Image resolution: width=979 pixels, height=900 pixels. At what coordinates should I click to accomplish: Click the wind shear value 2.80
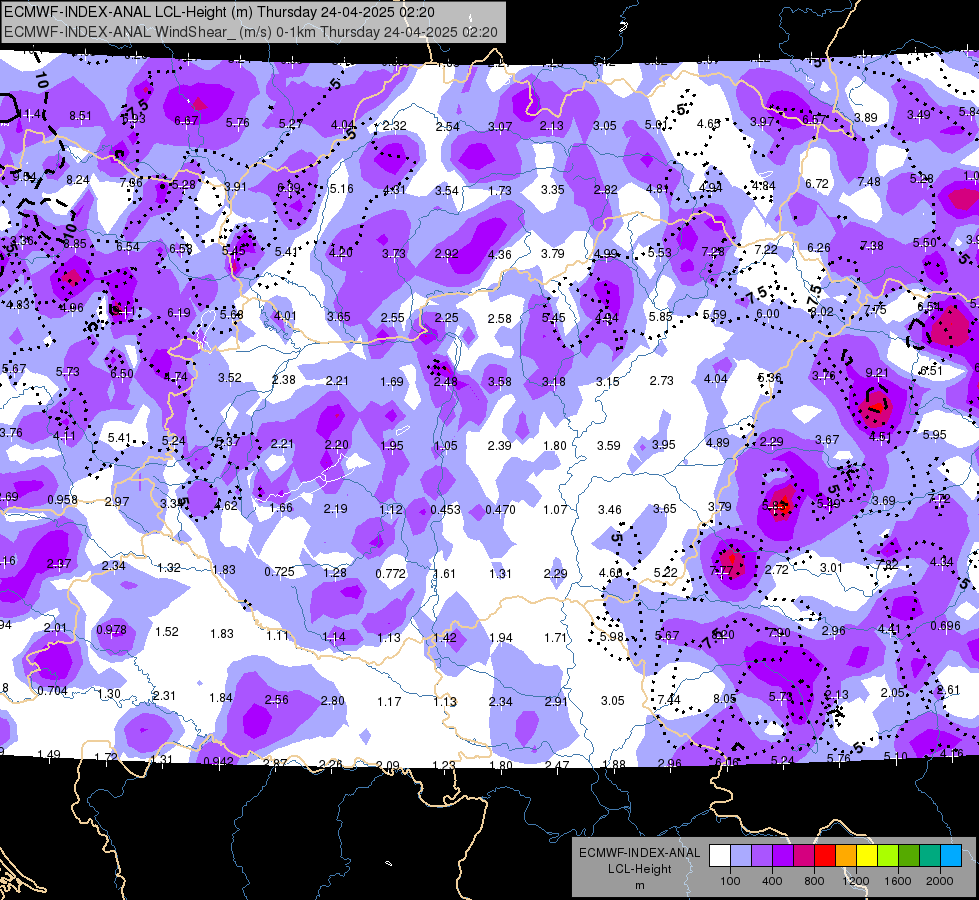pyautogui.click(x=332, y=701)
